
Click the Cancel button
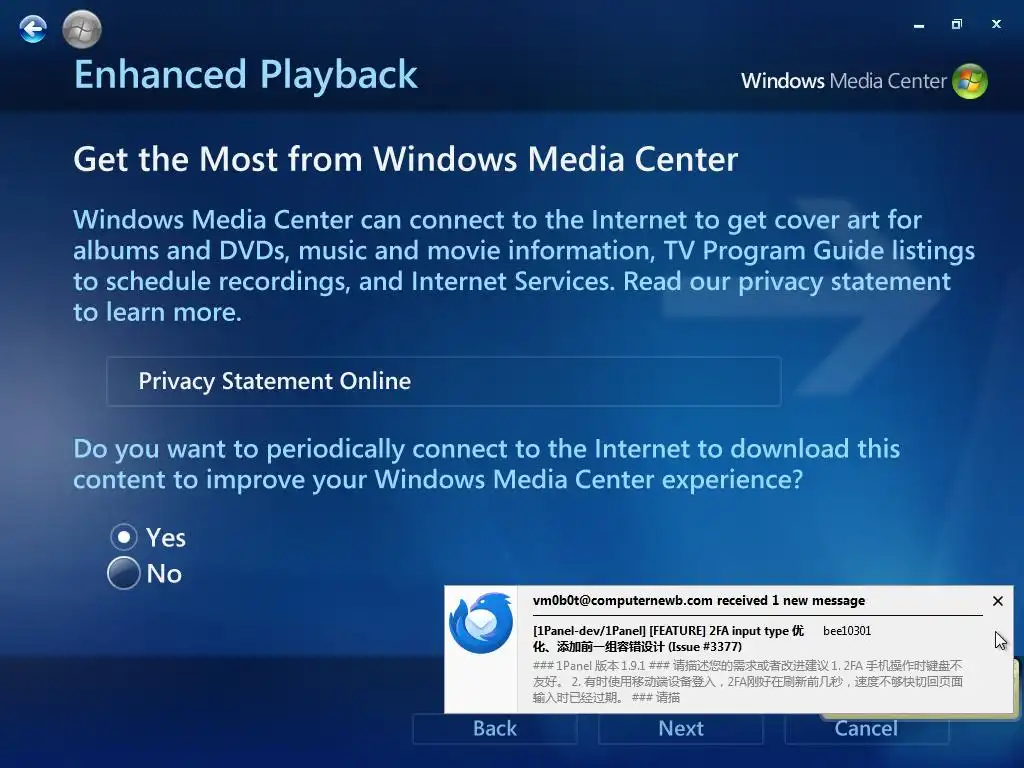pyautogui.click(x=866, y=728)
